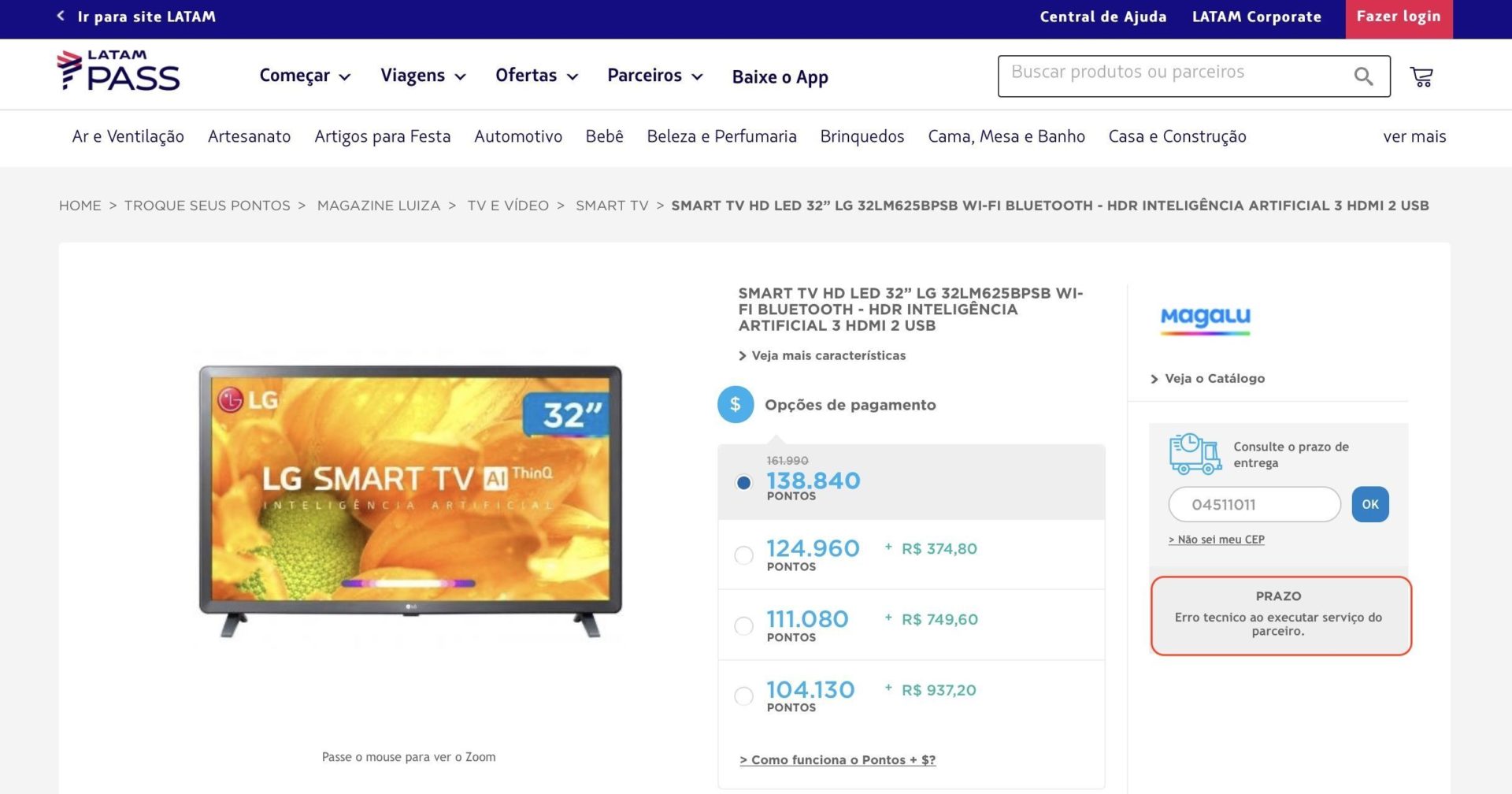Click the delivery truck icon

[x=1195, y=454]
